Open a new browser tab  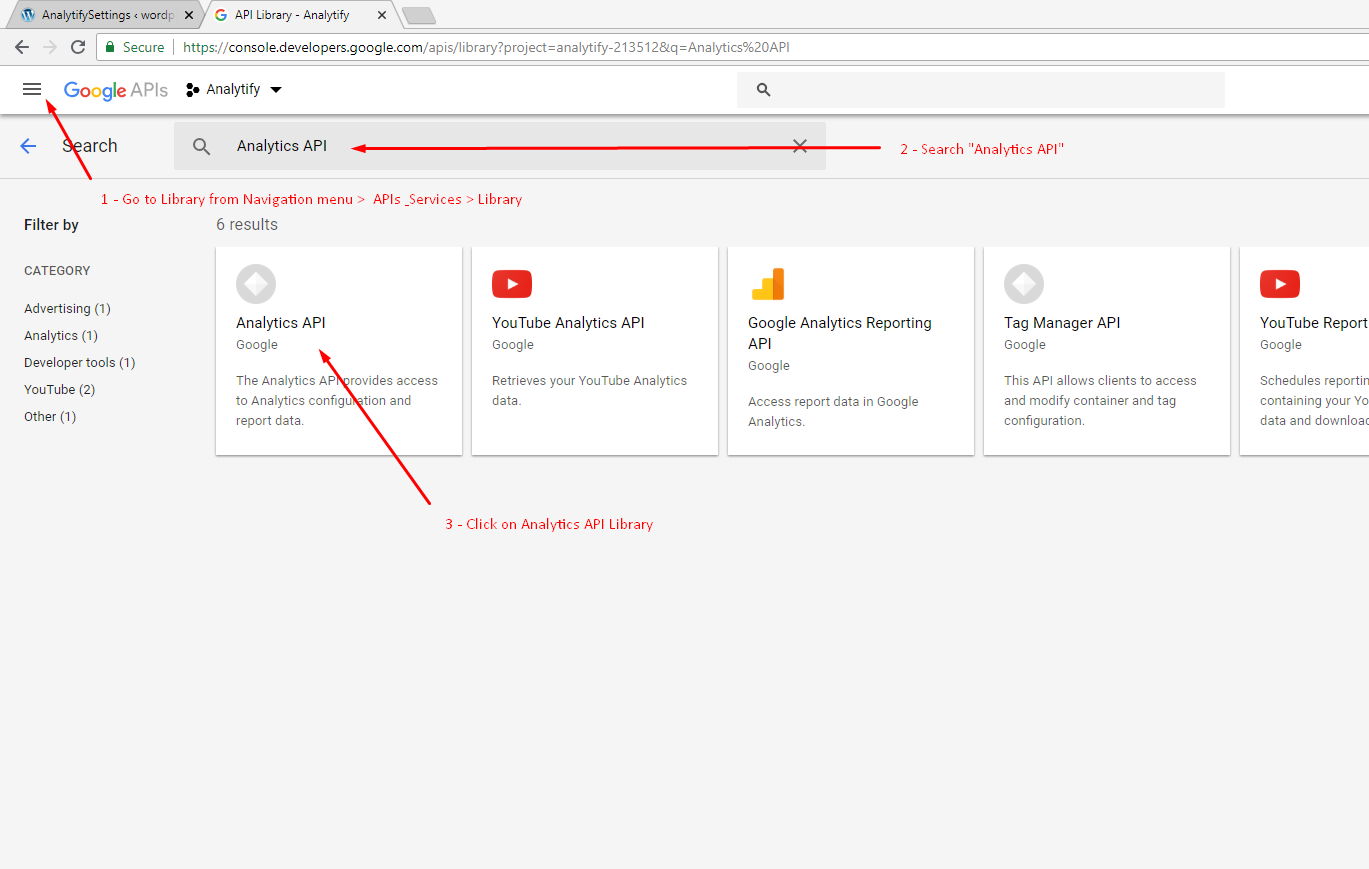(418, 15)
